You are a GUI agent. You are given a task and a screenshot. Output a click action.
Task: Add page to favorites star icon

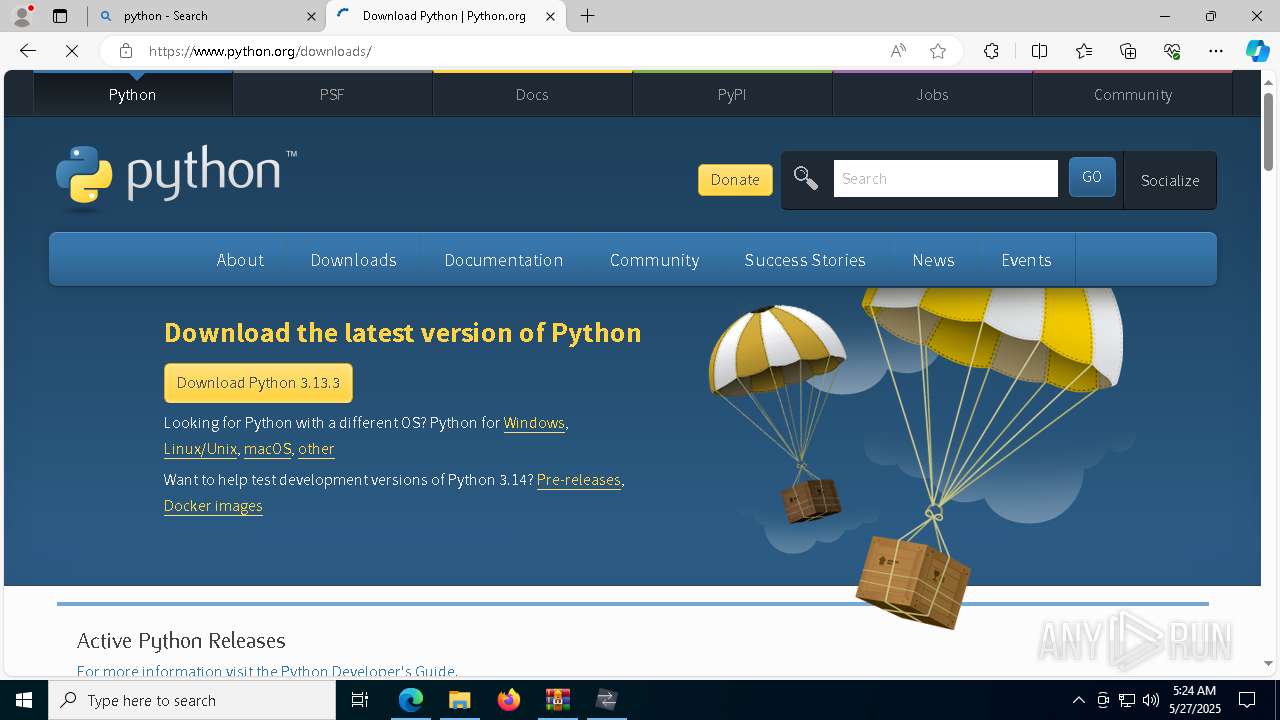[938, 51]
